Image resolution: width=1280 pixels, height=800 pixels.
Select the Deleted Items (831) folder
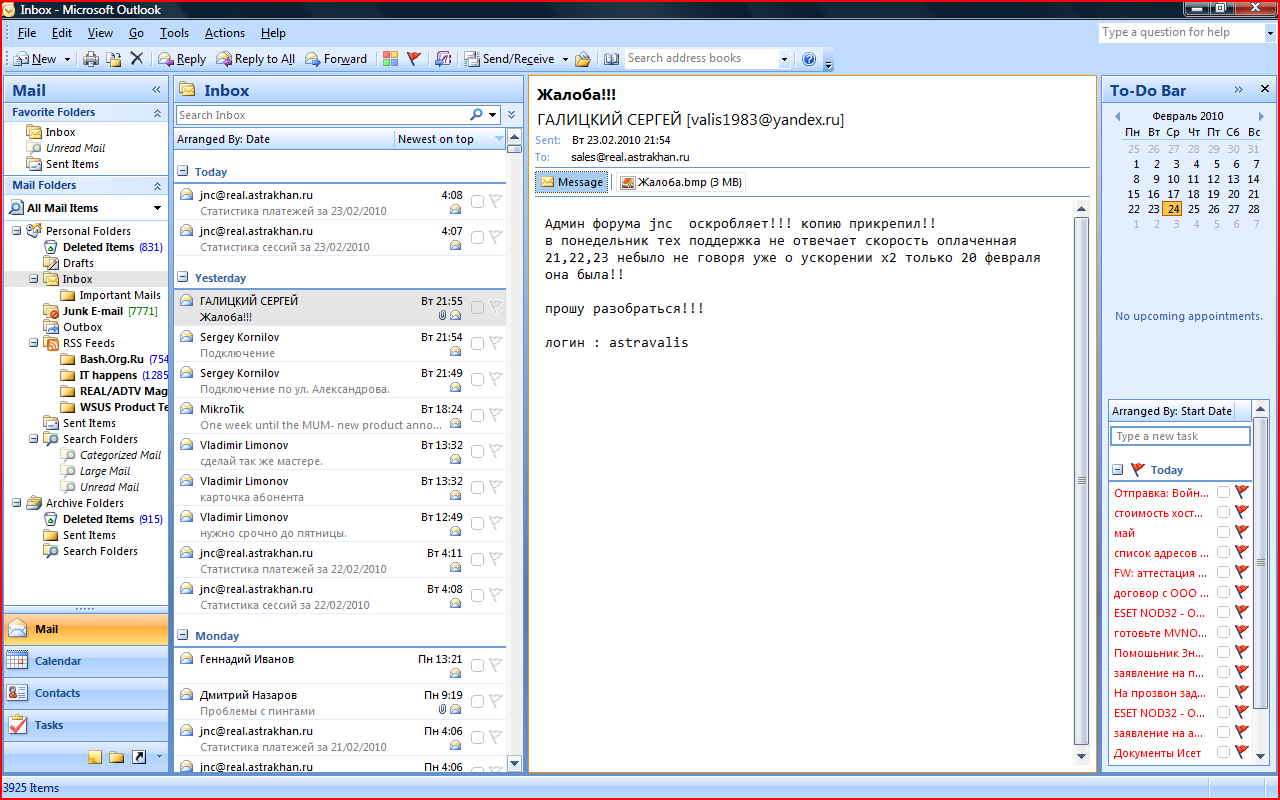point(103,247)
